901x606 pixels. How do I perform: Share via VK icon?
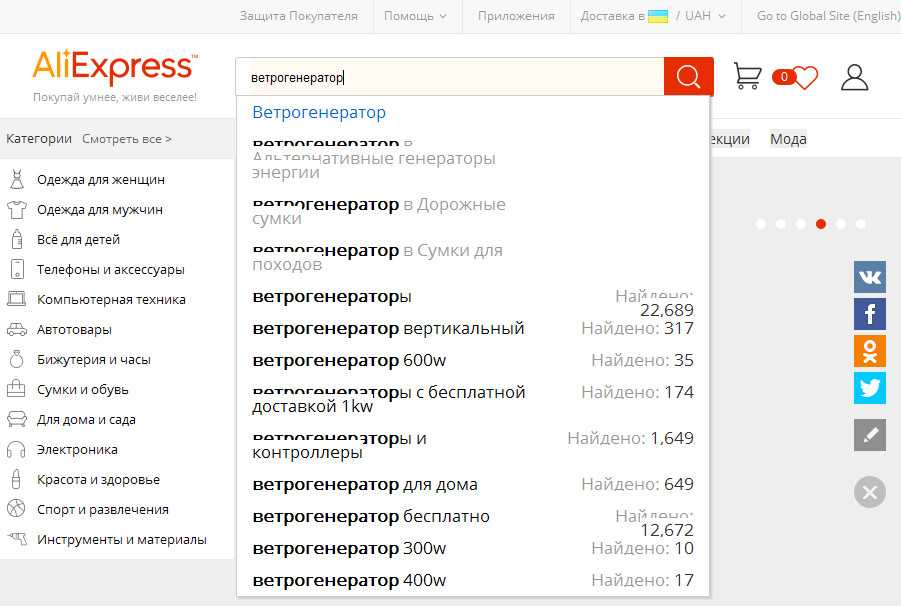pyautogui.click(x=870, y=277)
